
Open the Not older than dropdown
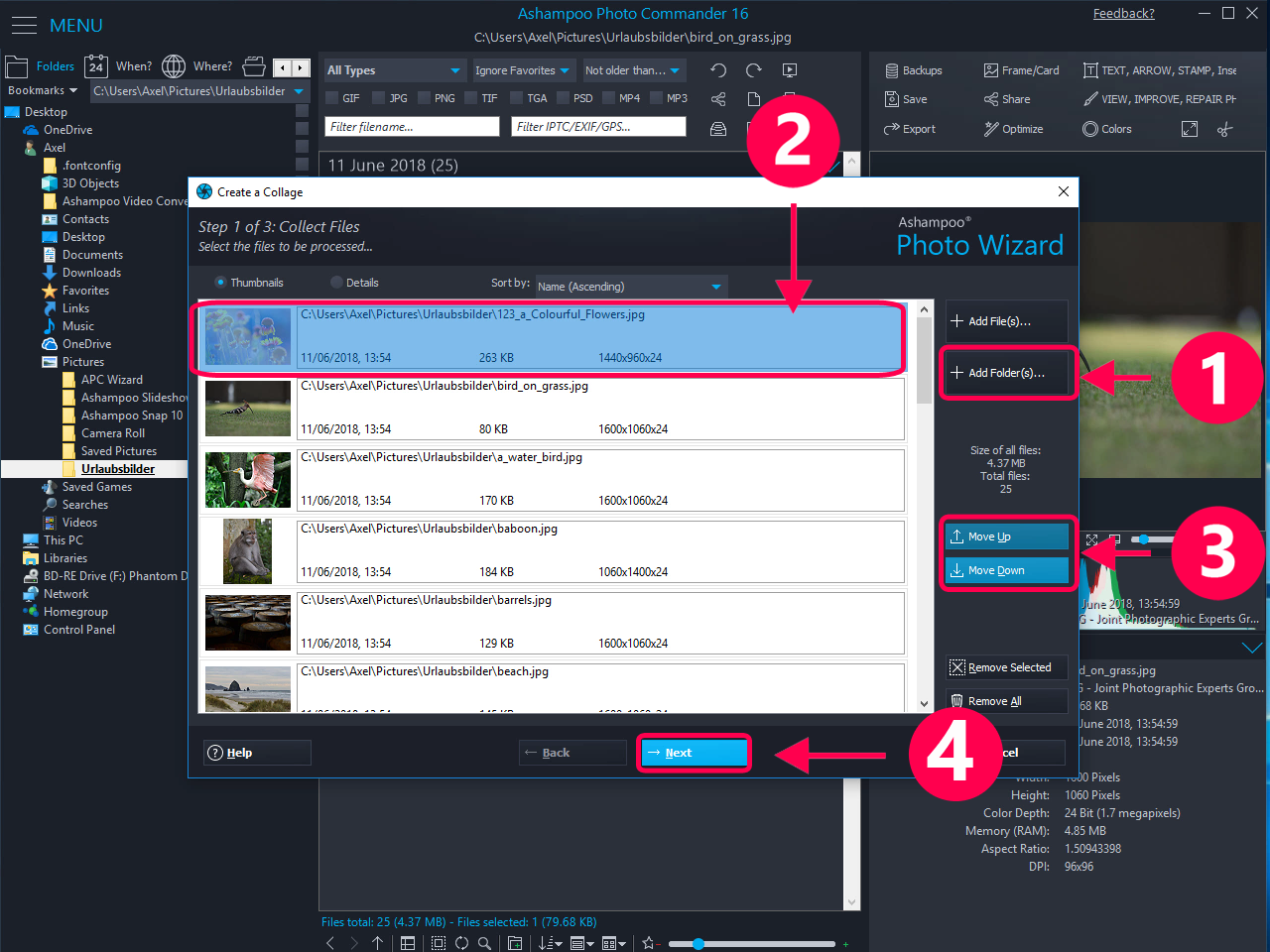click(x=632, y=70)
